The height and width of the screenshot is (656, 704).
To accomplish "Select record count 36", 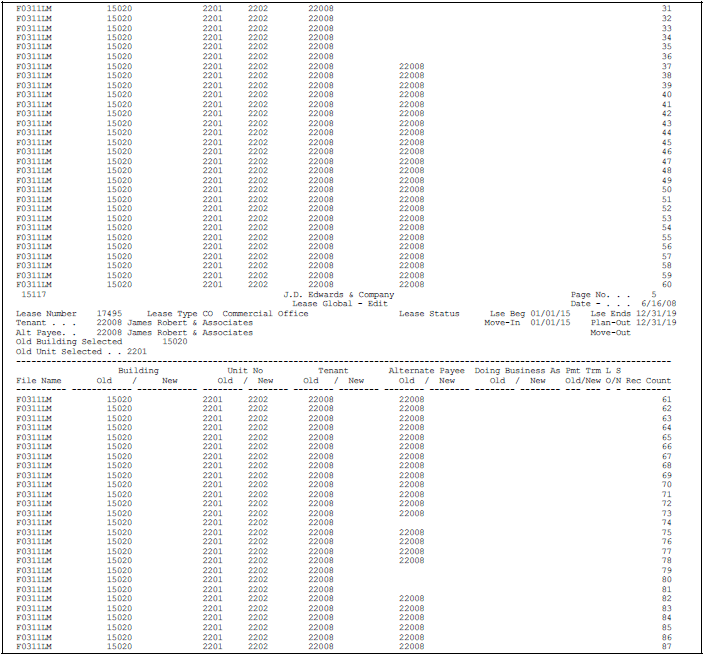I will click(x=667, y=56).
